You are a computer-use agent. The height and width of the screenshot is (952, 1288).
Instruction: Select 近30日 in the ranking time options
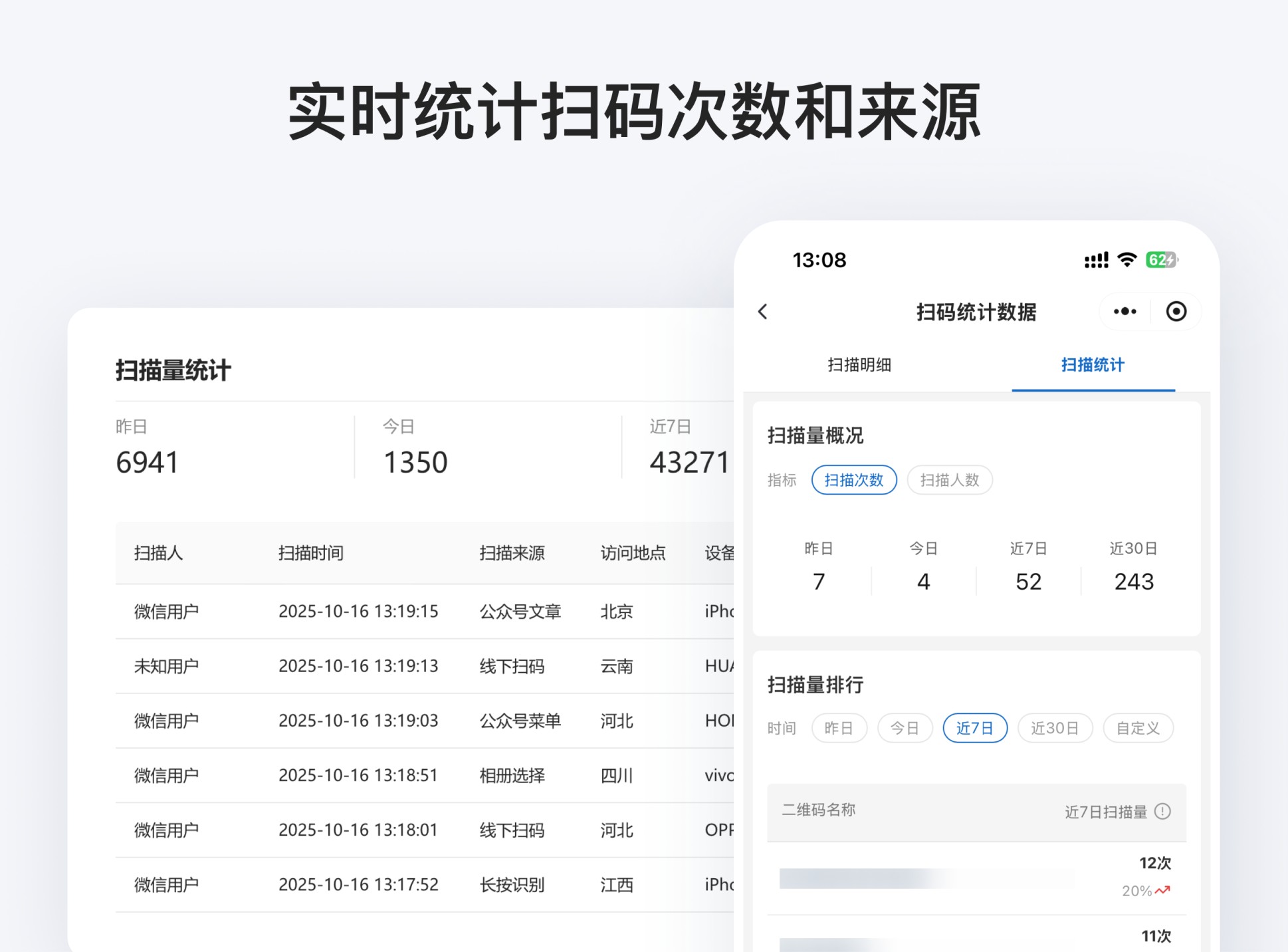1055,728
